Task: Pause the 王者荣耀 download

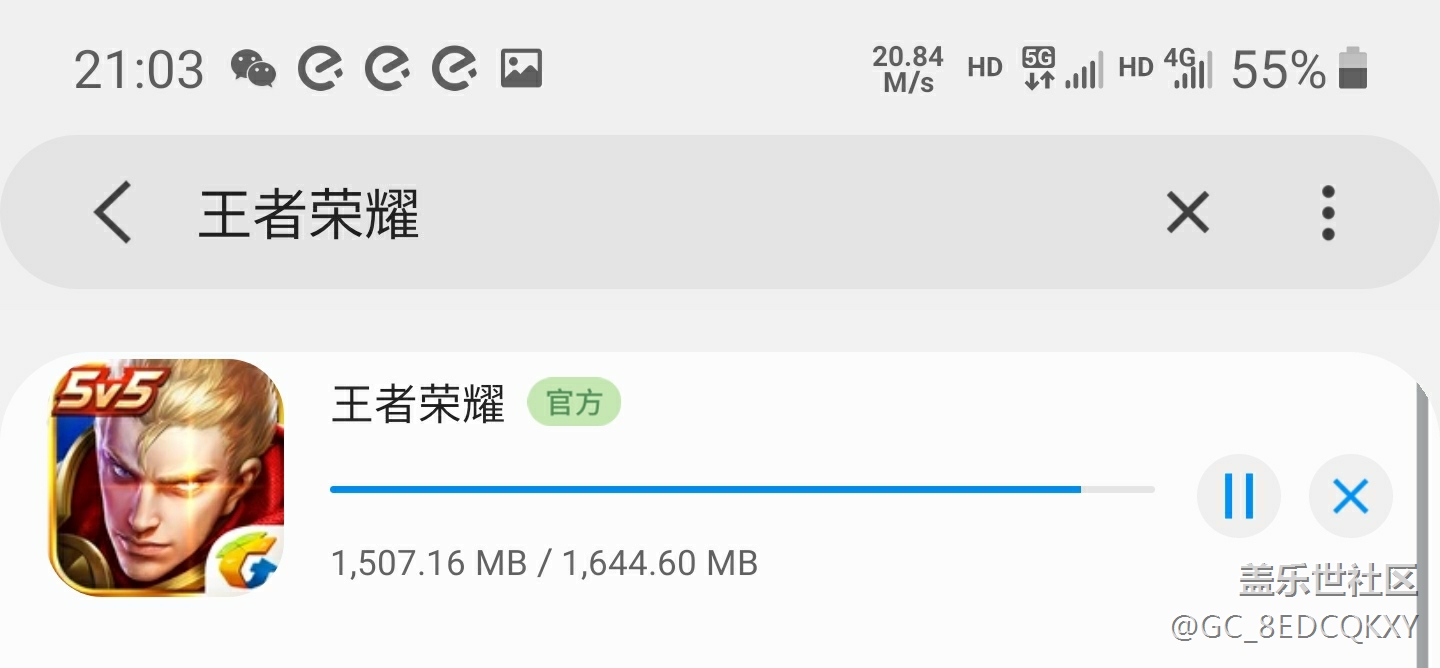Action: tap(1239, 496)
